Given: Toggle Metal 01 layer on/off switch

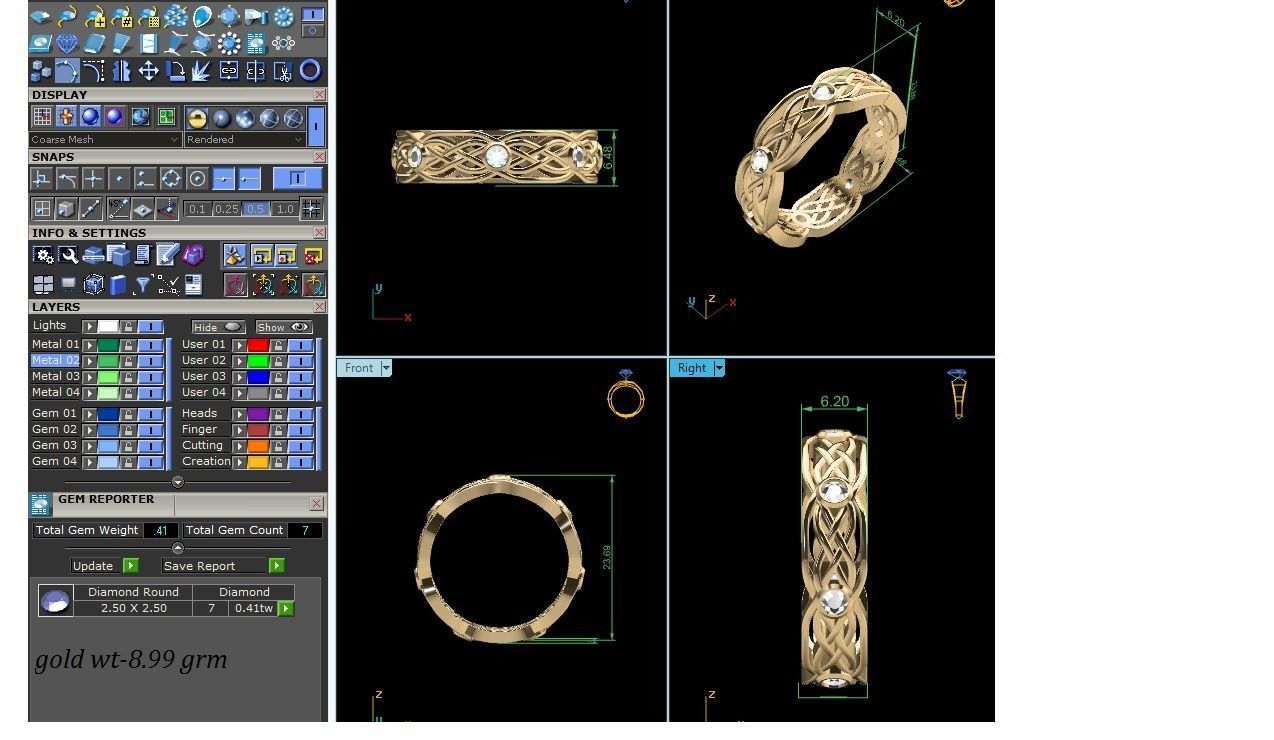Looking at the screenshot, I should [x=150, y=345].
